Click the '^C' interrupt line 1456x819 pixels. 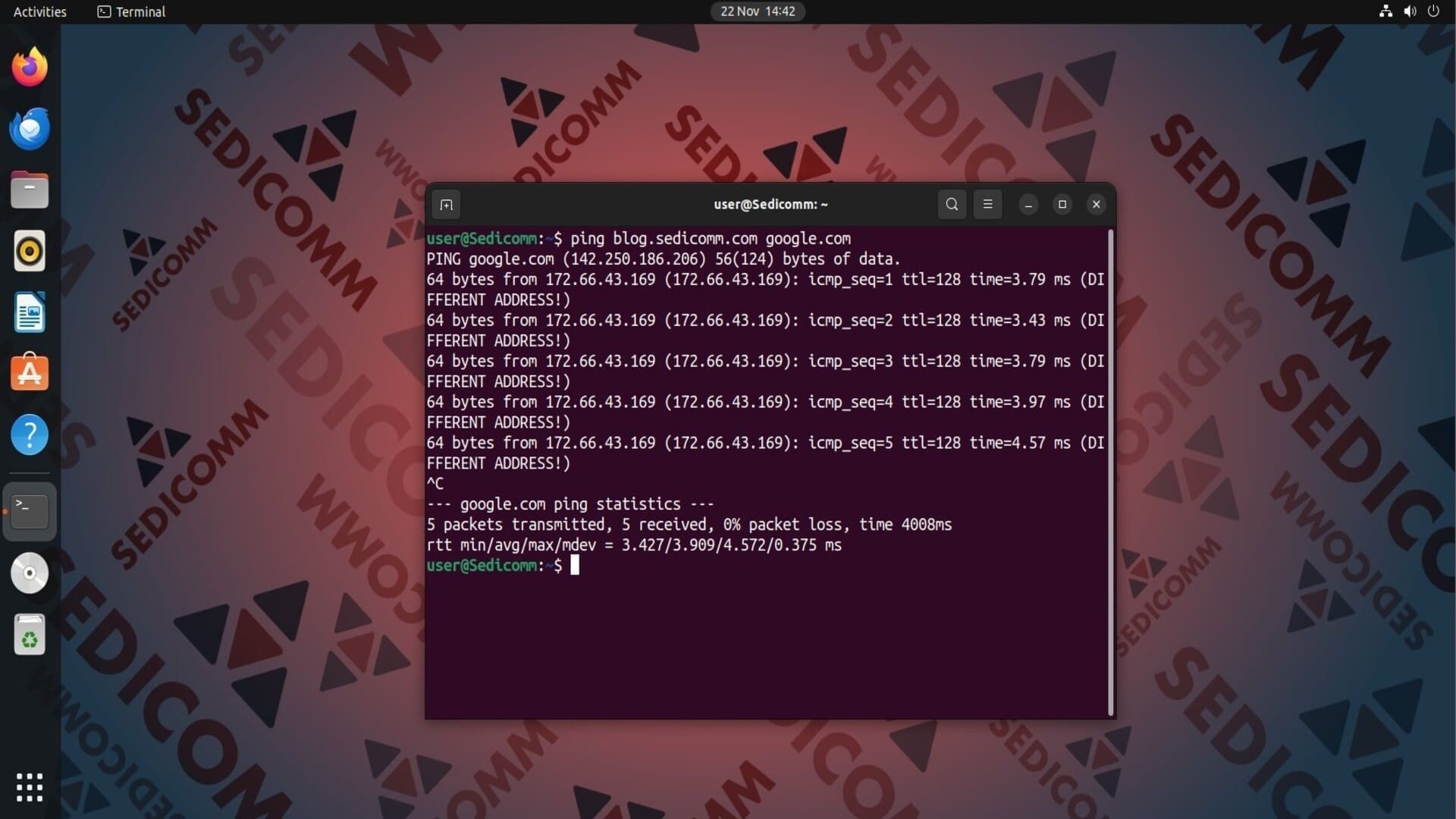click(435, 484)
